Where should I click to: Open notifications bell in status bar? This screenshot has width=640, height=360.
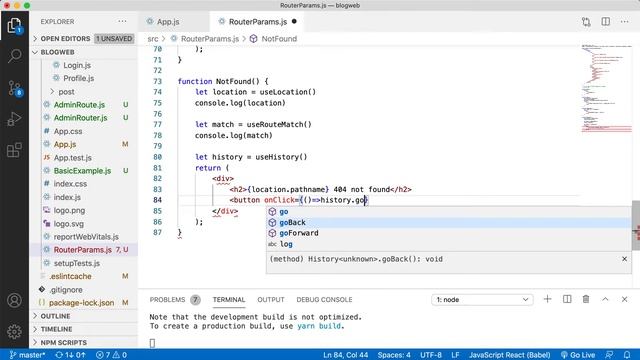[627, 355]
